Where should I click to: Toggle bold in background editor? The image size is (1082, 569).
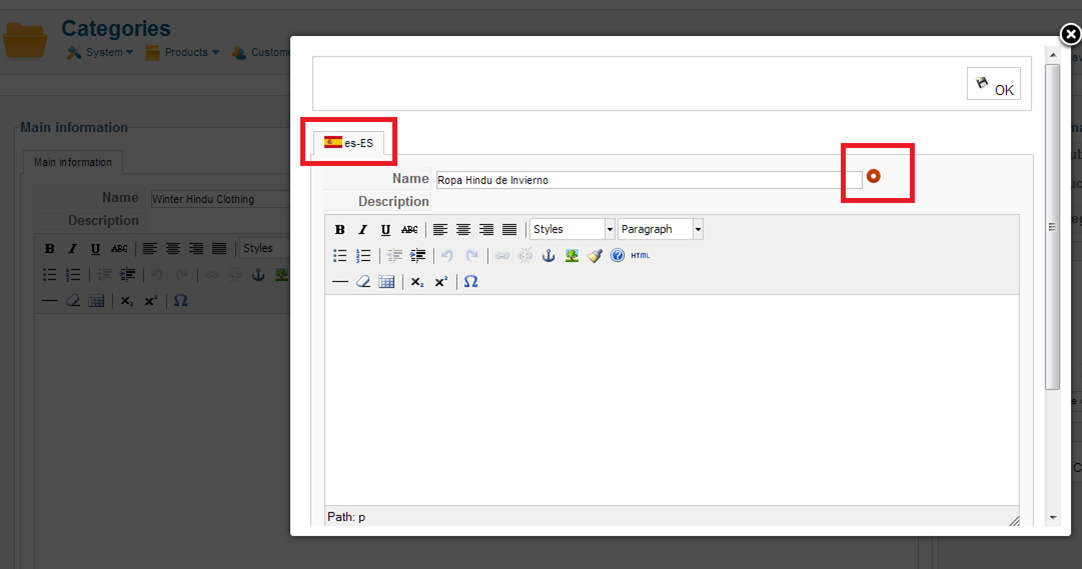coord(49,249)
